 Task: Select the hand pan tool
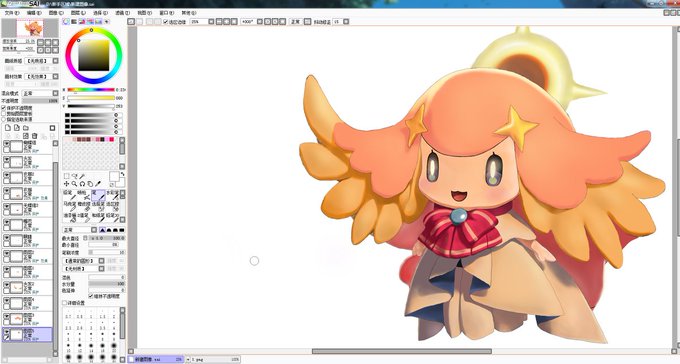coord(90,184)
